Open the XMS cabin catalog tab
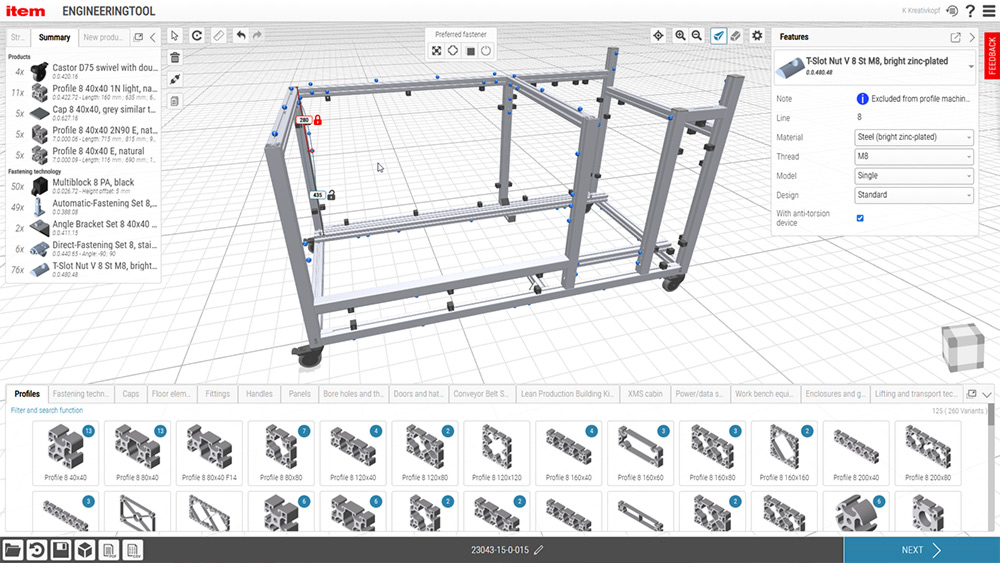This screenshot has width=1000, height=563. click(645, 394)
